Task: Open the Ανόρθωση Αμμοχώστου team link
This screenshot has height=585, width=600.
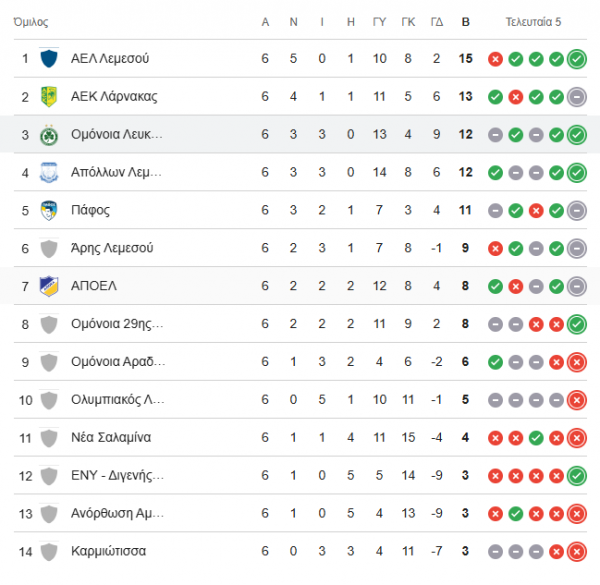Action: click(x=117, y=513)
